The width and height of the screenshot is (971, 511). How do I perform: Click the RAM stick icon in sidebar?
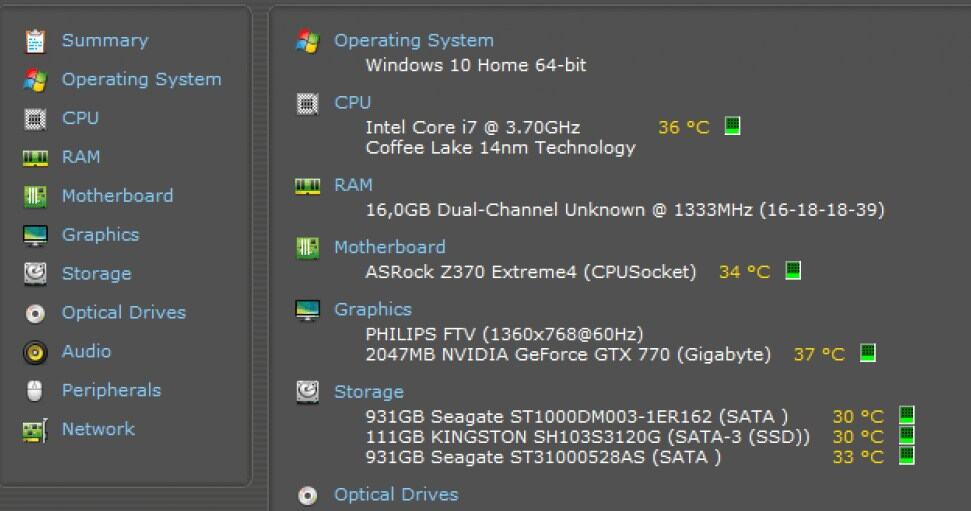(x=35, y=158)
